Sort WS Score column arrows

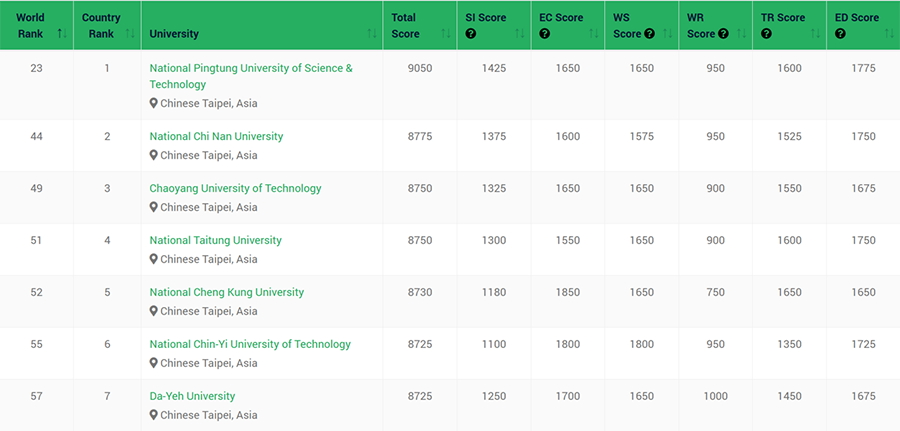pos(668,34)
